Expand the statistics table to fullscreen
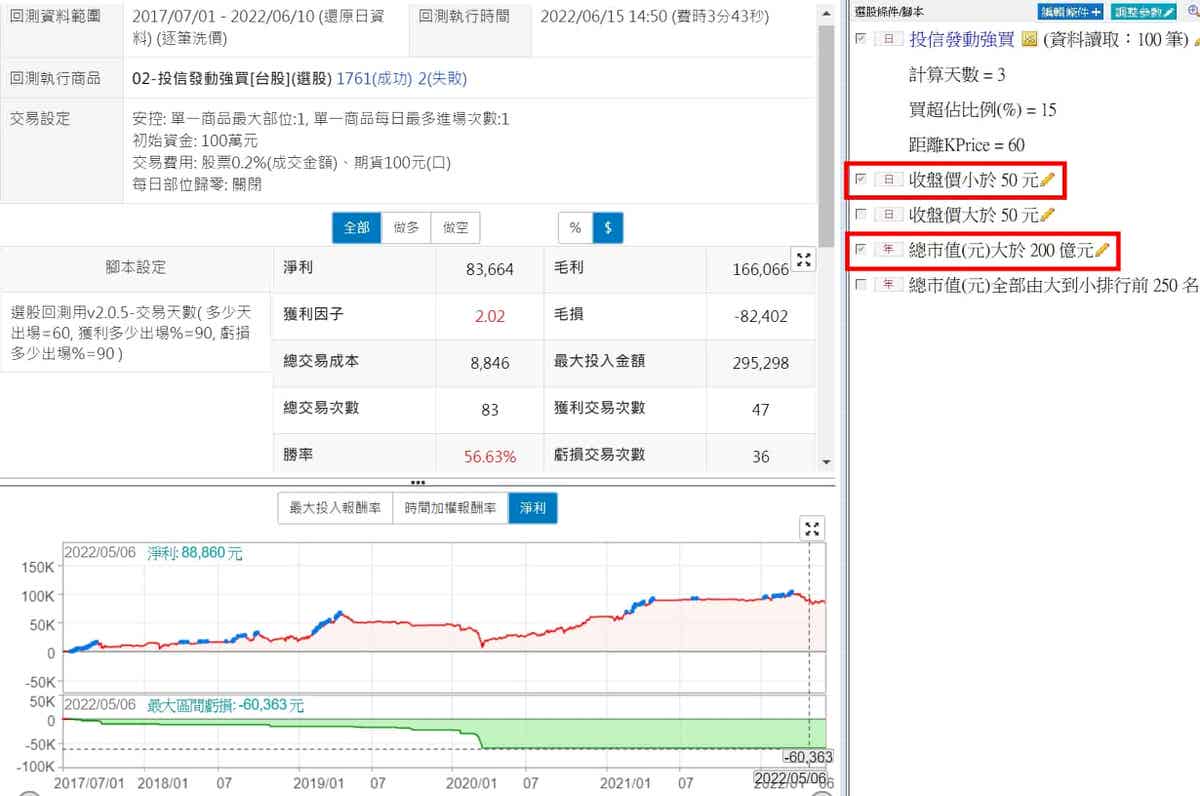This screenshot has height=796, width=1200. 803,260
